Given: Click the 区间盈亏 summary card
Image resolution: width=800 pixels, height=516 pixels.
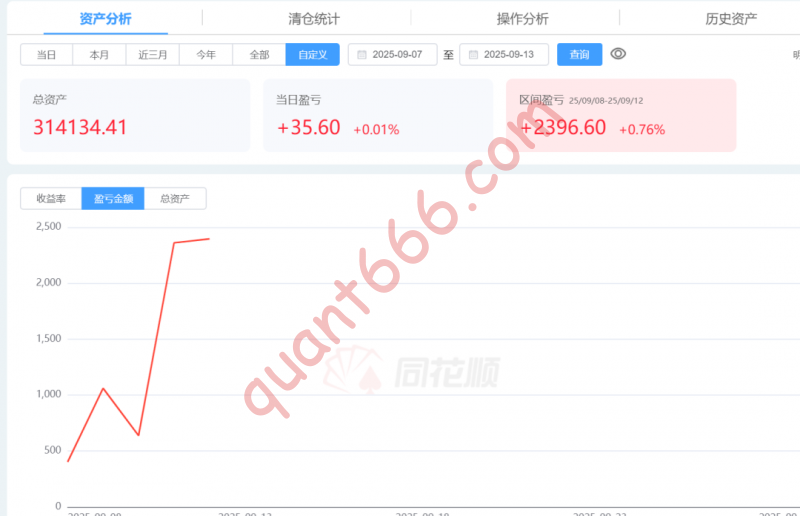Looking at the screenshot, I should tap(621, 115).
